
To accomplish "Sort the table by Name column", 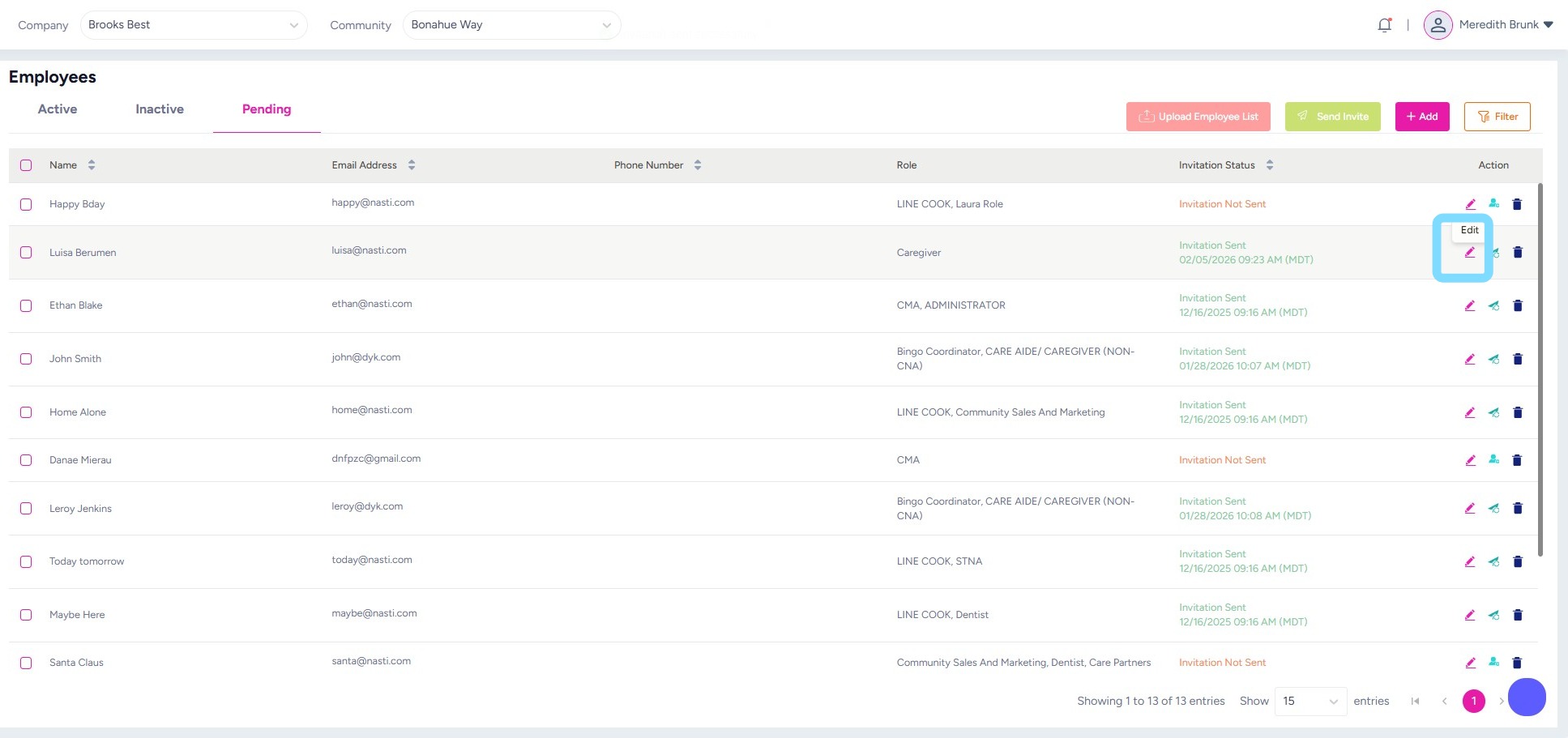I will pyautogui.click(x=92, y=165).
